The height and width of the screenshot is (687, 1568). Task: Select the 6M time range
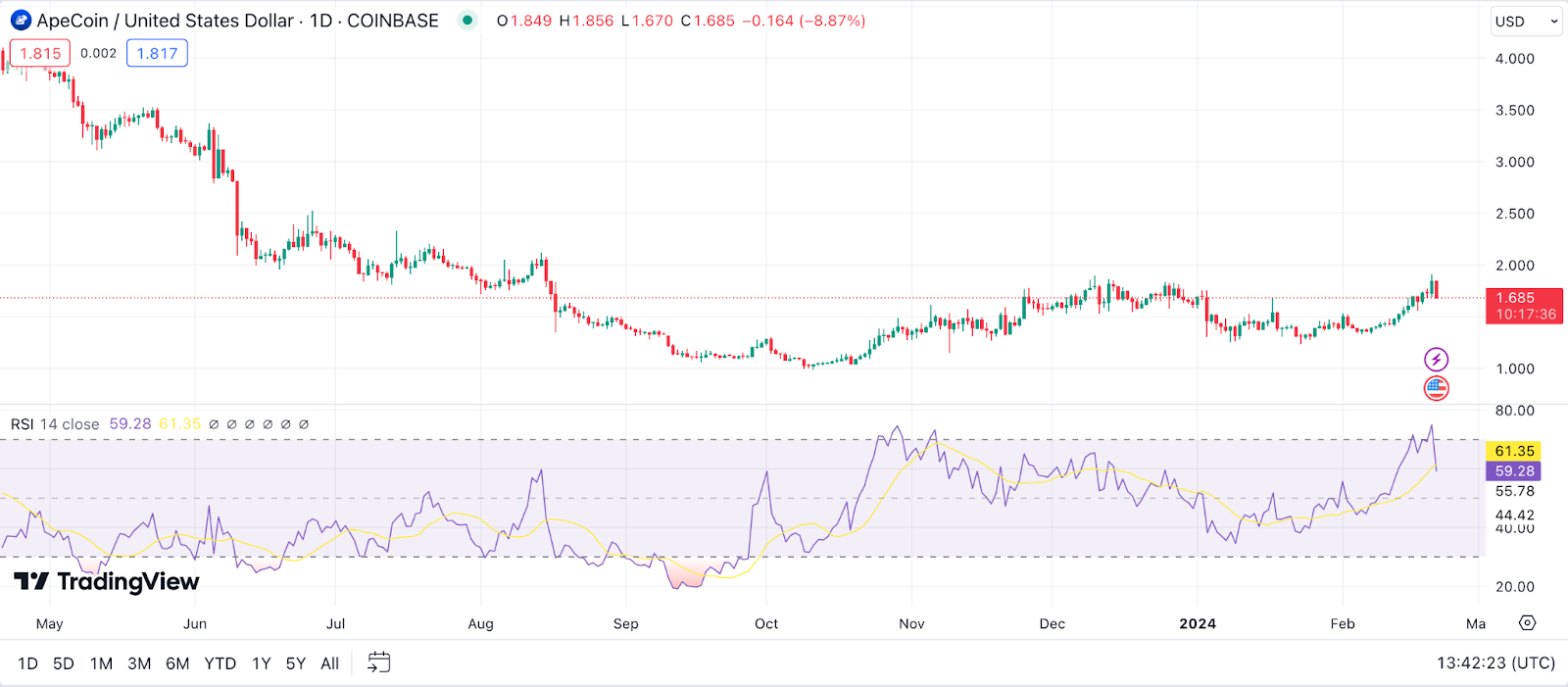coord(177,663)
